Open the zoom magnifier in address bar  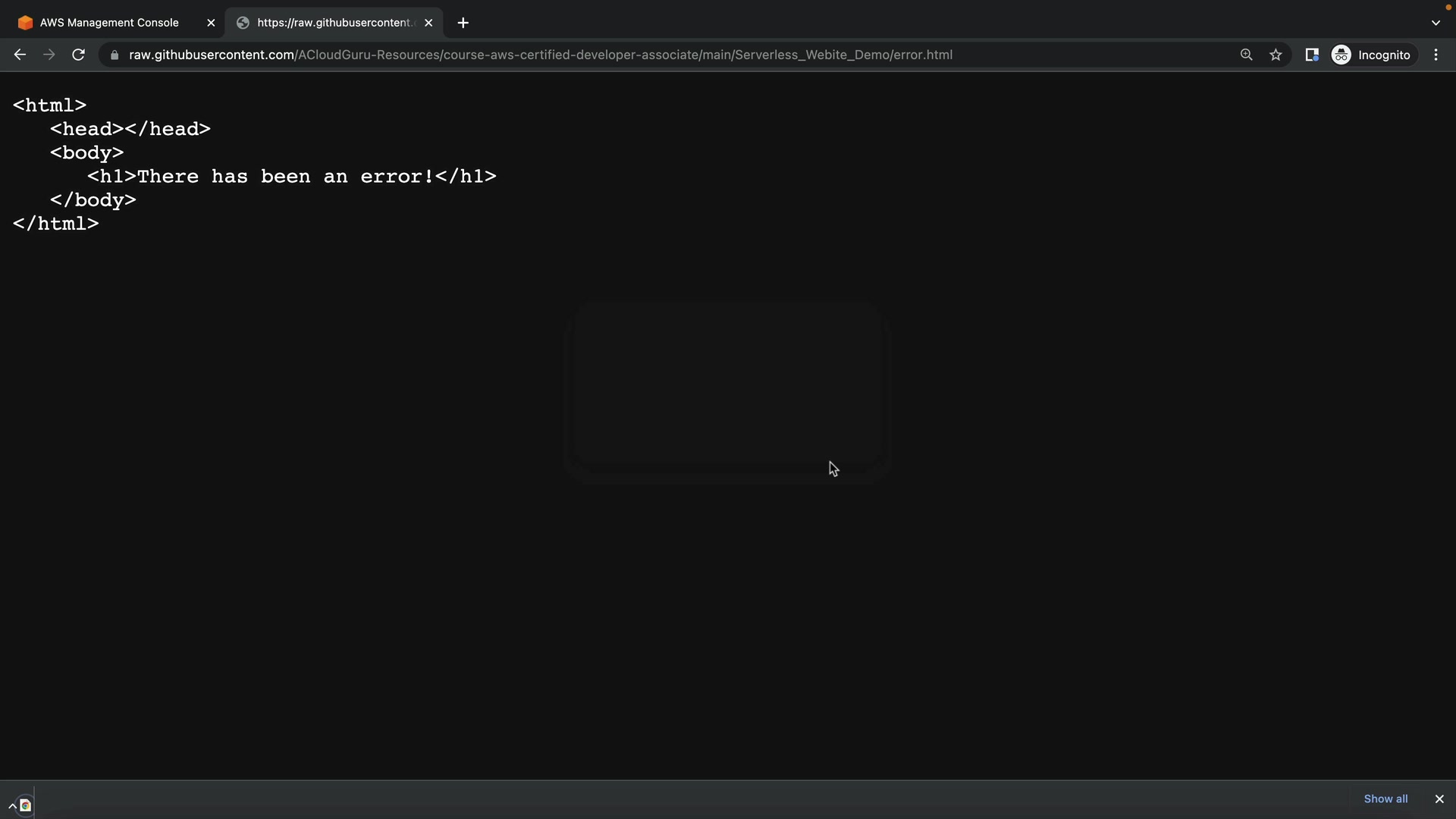click(1246, 55)
